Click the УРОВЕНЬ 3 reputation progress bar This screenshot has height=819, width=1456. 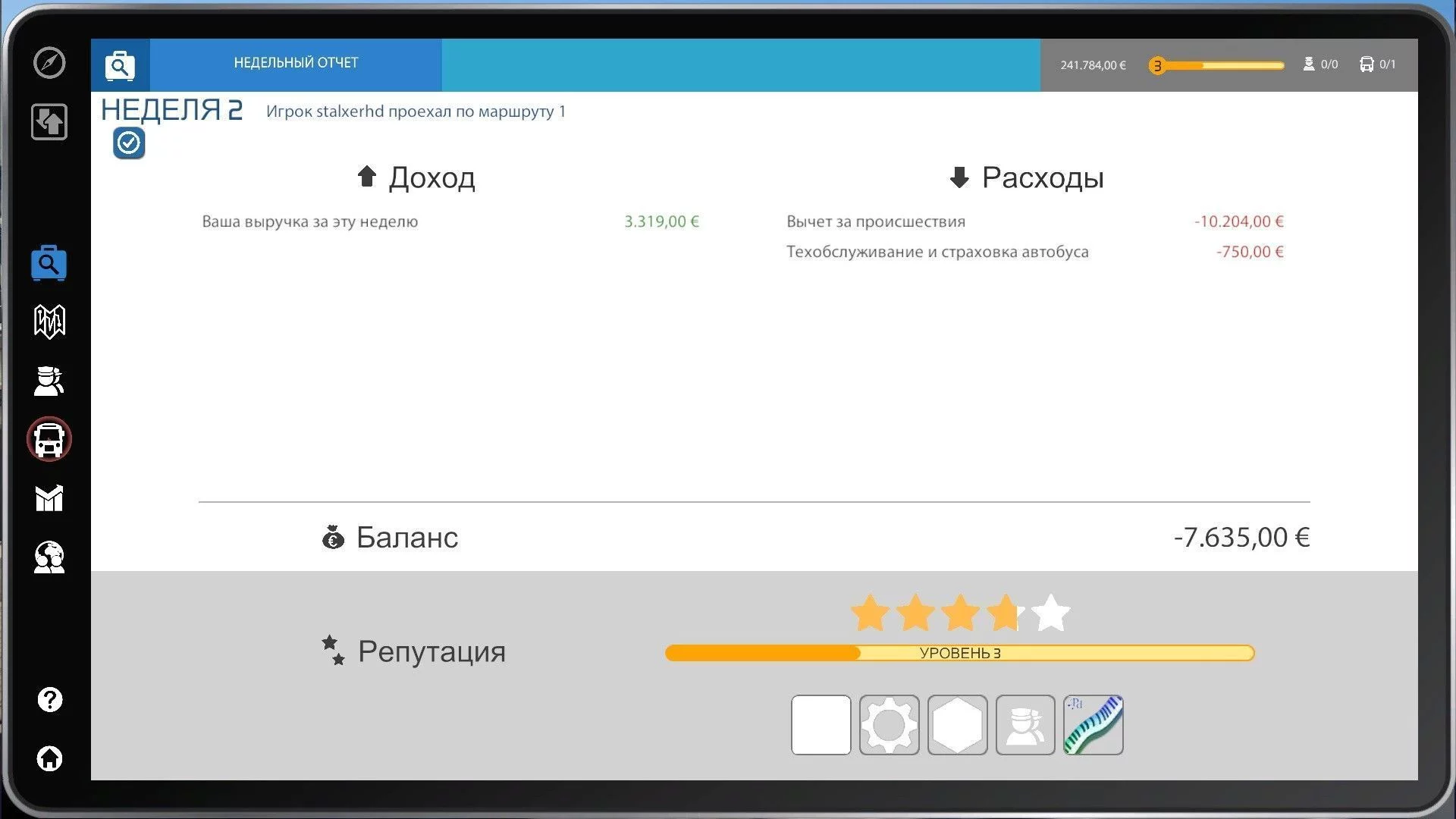click(x=960, y=653)
